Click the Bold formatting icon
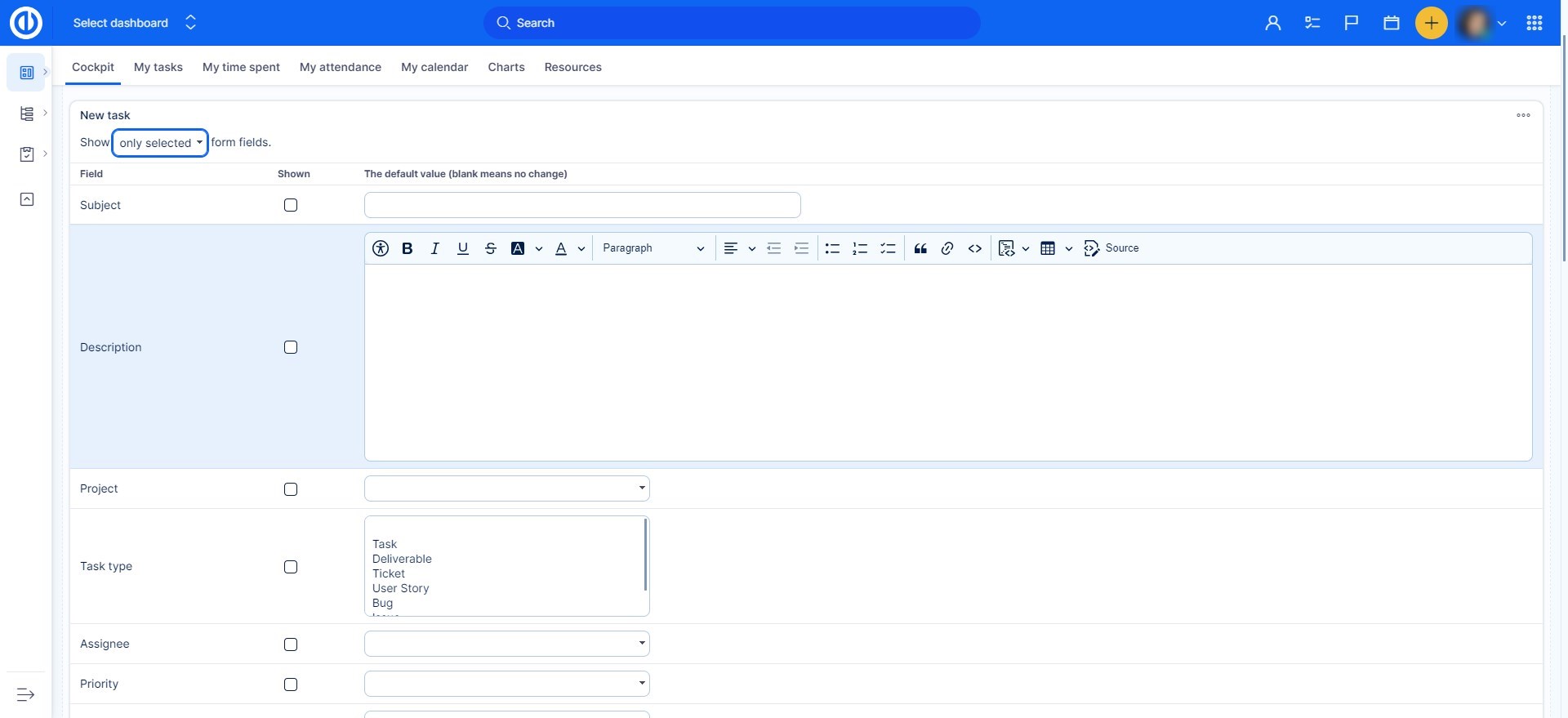Viewport: 1568px width, 718px height. click(407, 248)
